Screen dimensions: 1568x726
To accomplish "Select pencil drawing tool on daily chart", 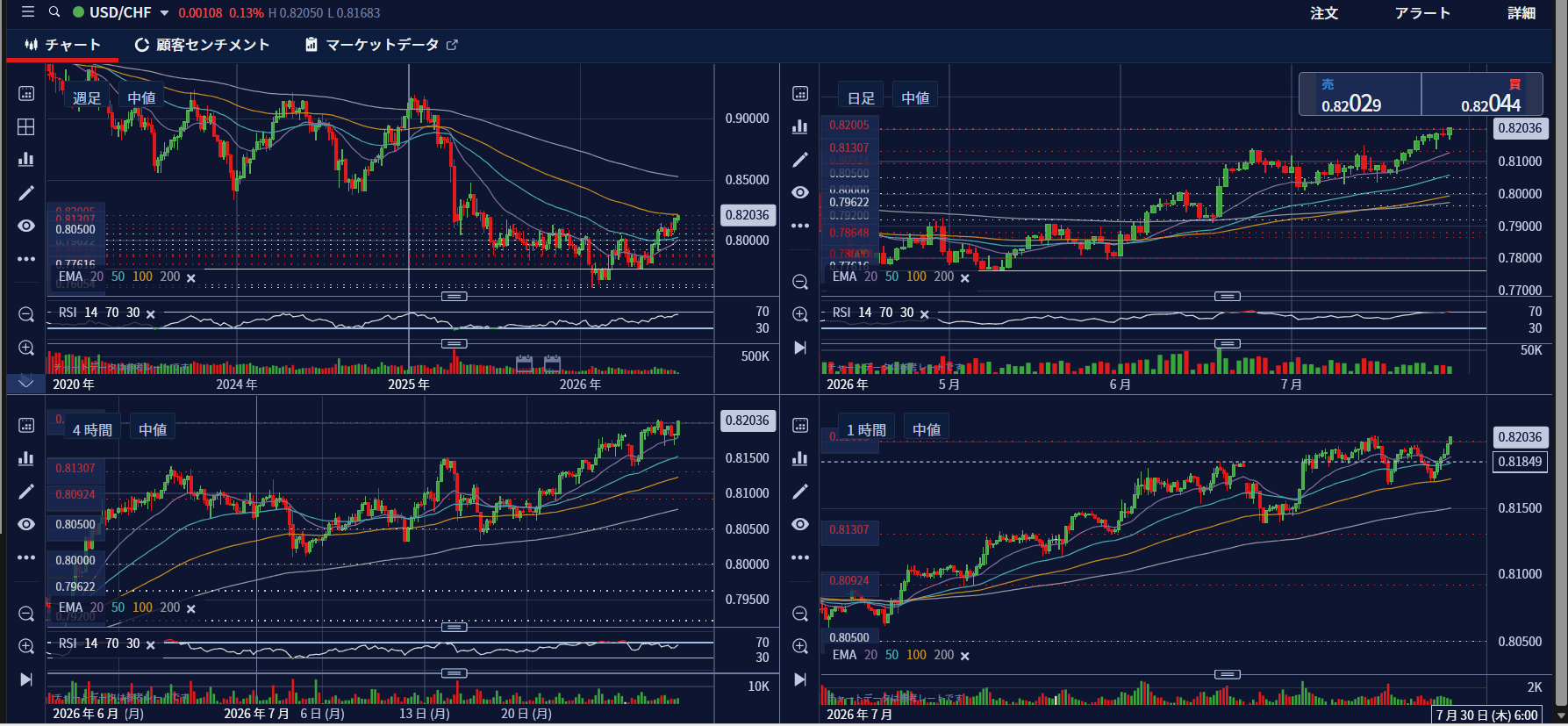I will click(800, 159).
